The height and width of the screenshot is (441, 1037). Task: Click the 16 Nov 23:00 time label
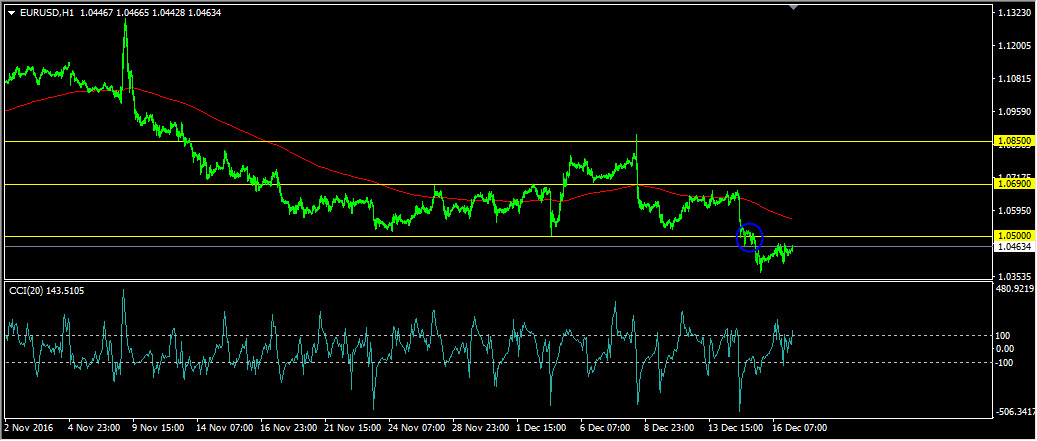tap(290, 428)
